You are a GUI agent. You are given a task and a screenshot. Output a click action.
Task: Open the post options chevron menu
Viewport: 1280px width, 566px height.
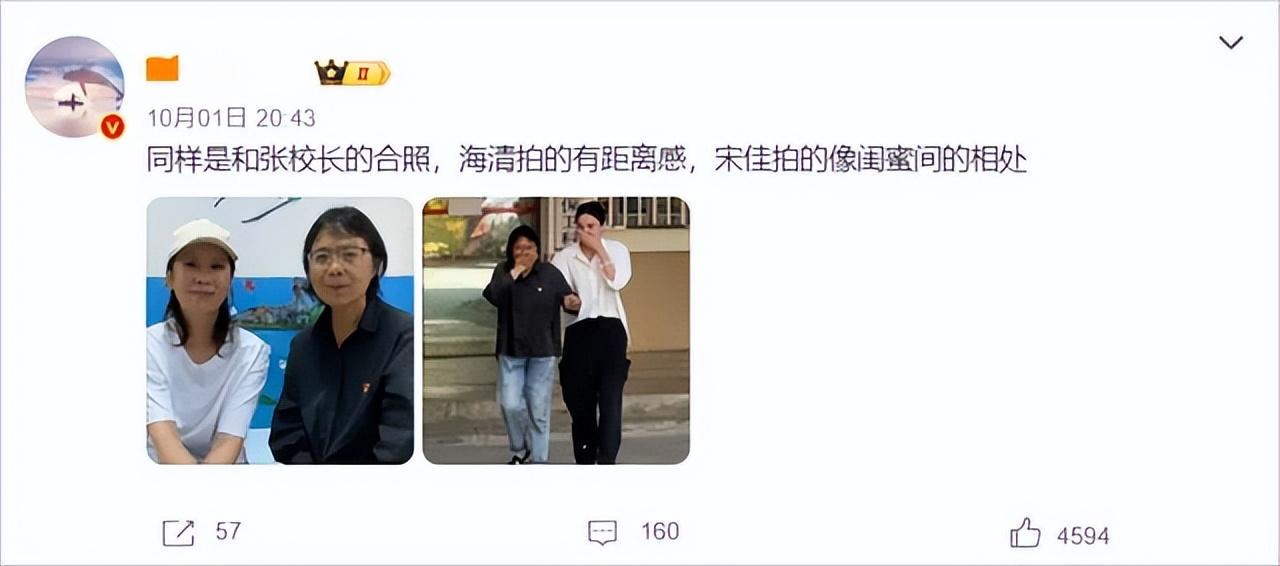click(1231, 43)
